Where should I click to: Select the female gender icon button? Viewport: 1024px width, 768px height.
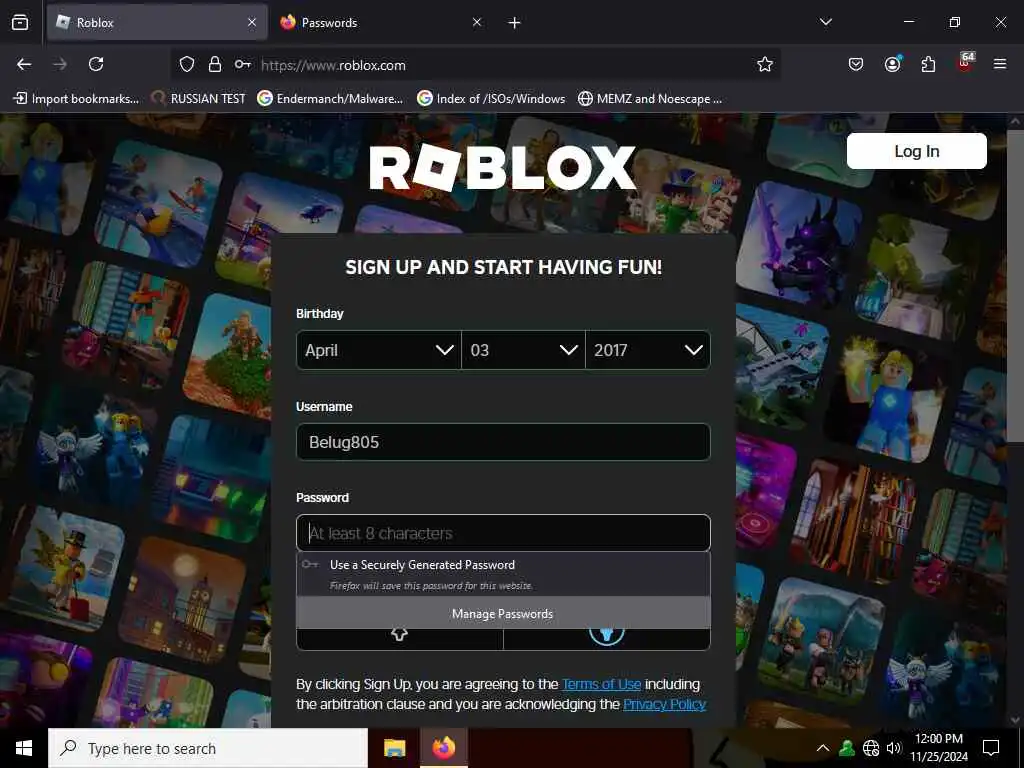coord(400,639)
